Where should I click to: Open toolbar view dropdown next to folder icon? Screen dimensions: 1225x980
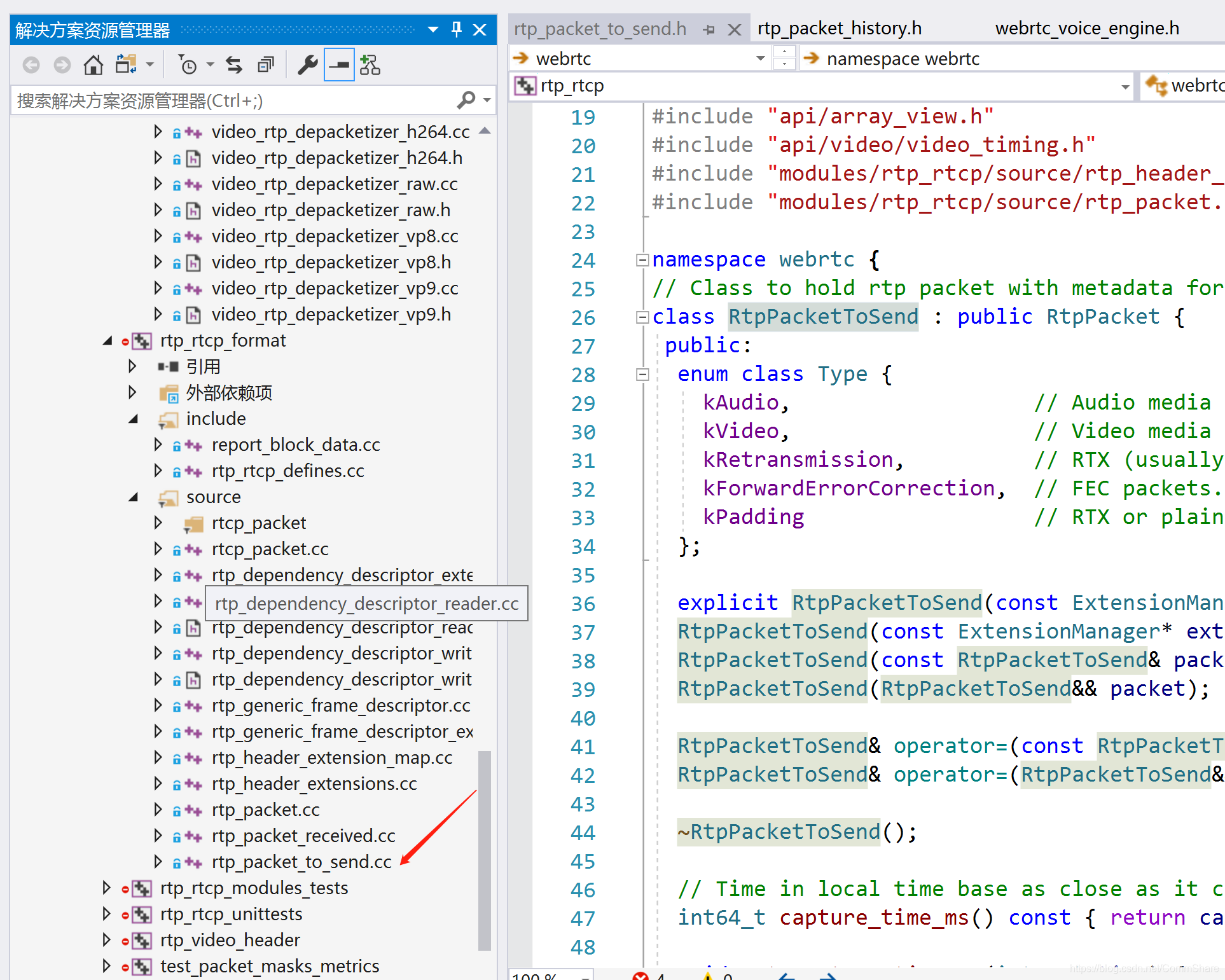(x=150, y=65)
